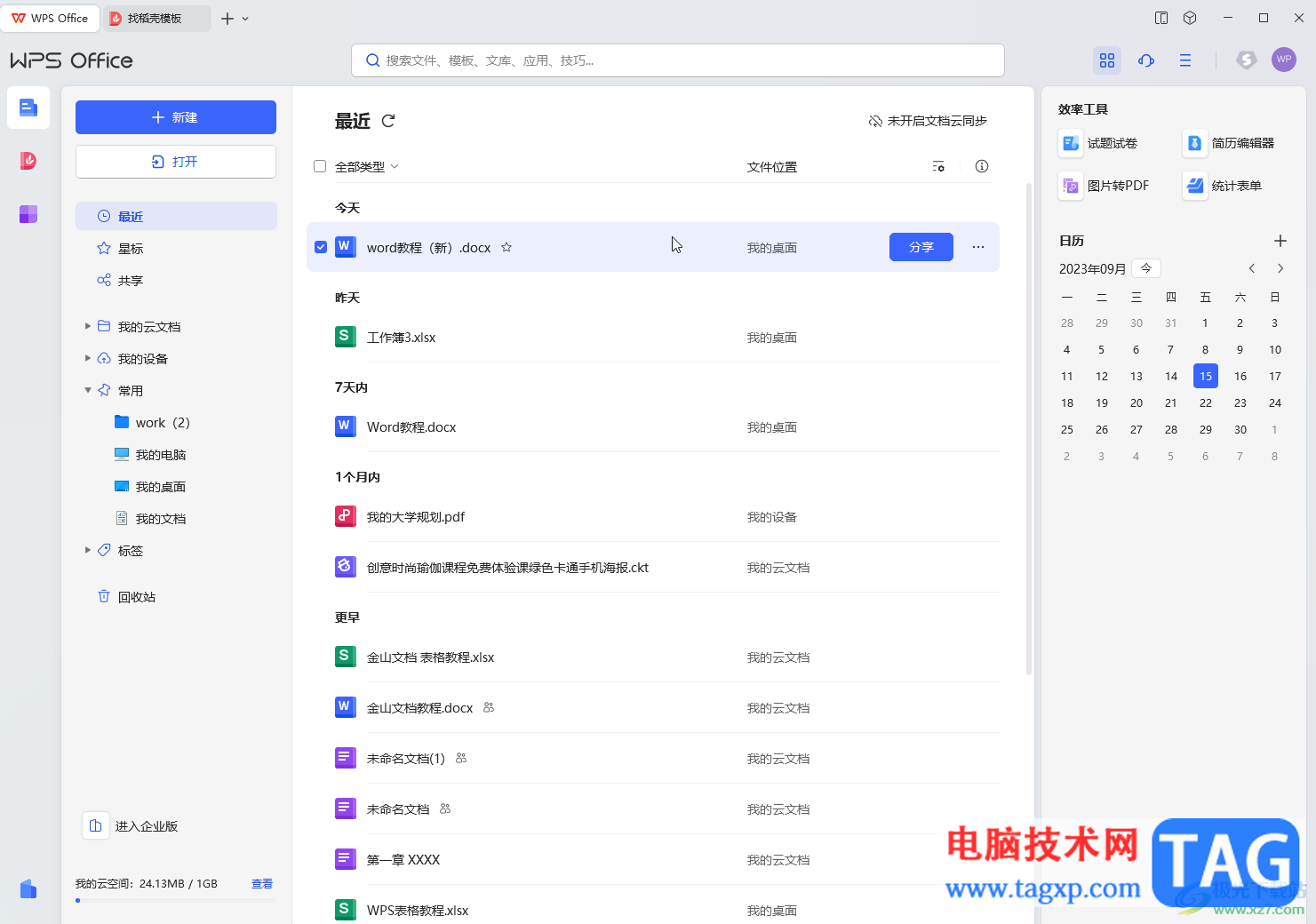Viewport: 1316px width, 924px height.
Task: Select calendar date 15
Action: (x=1206, y=376)
